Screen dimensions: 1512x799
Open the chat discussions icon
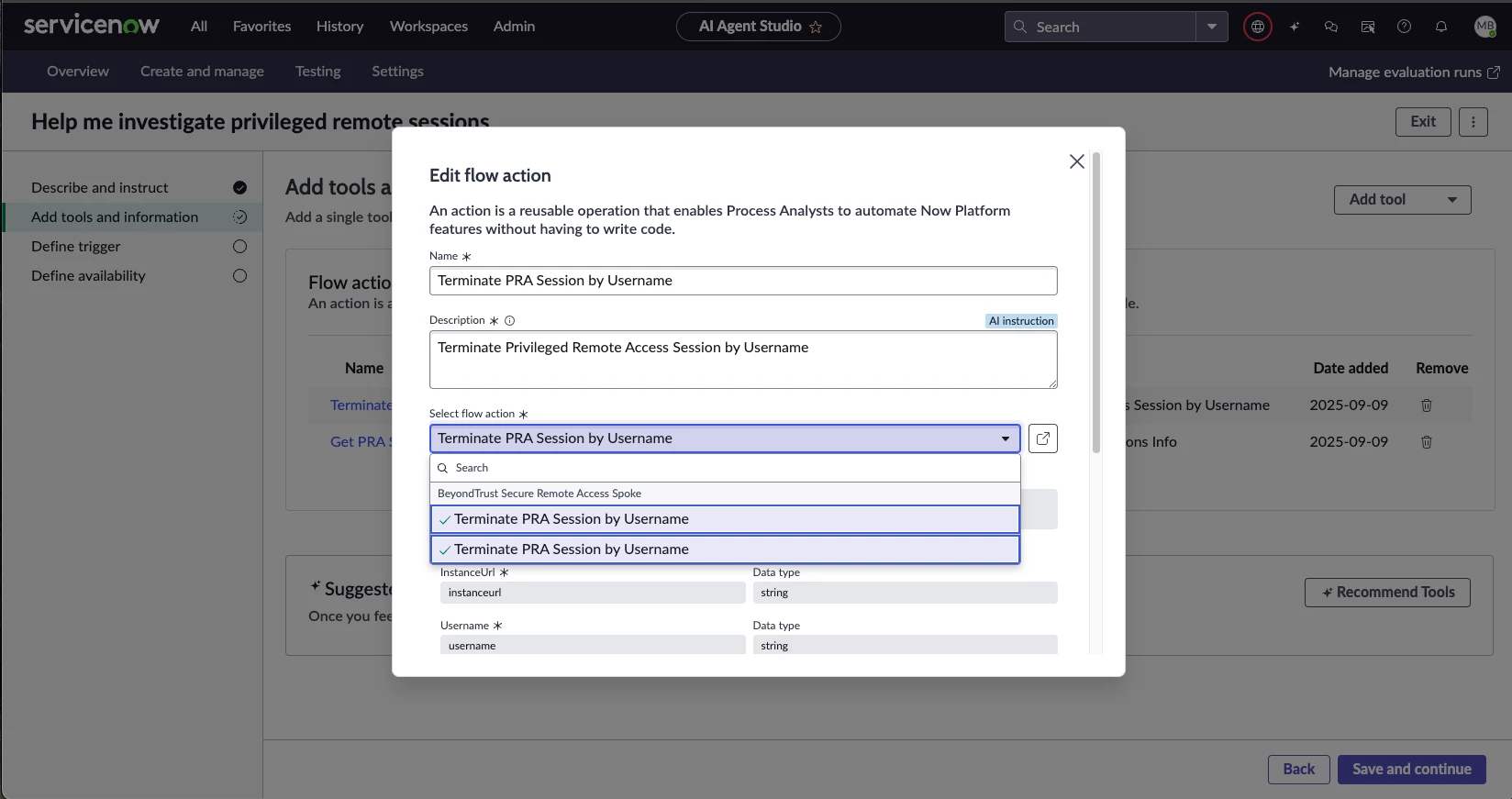(1331, 27)
